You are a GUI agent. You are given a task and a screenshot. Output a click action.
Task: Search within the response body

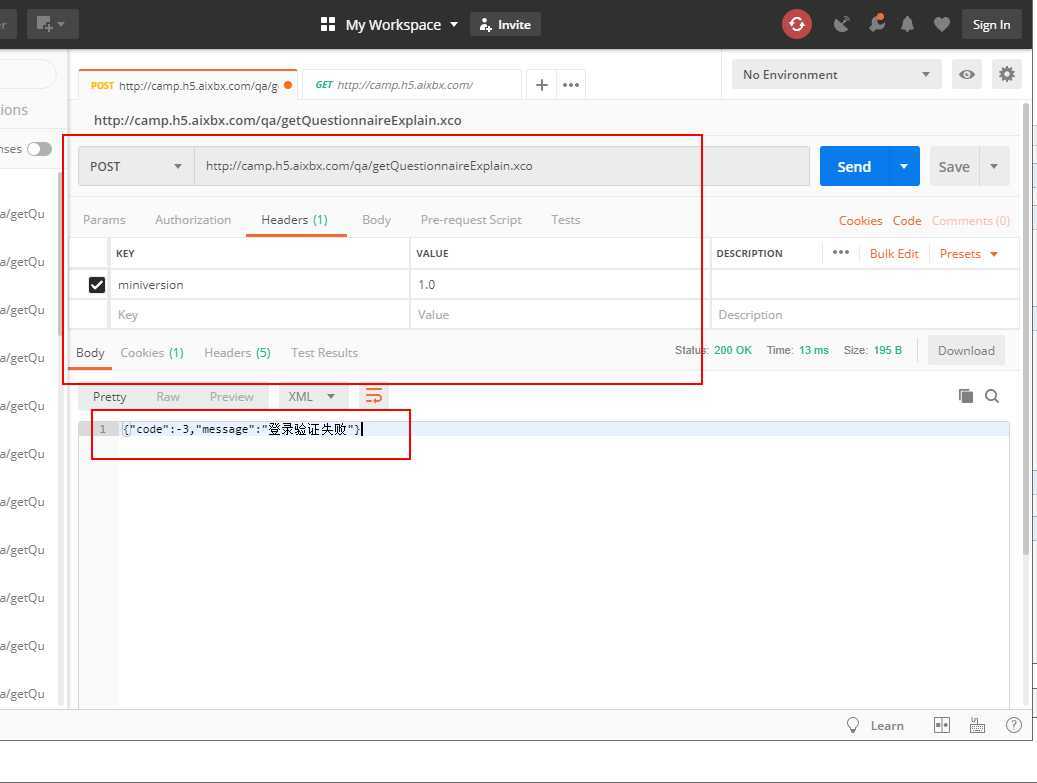[x=992, y=395]
